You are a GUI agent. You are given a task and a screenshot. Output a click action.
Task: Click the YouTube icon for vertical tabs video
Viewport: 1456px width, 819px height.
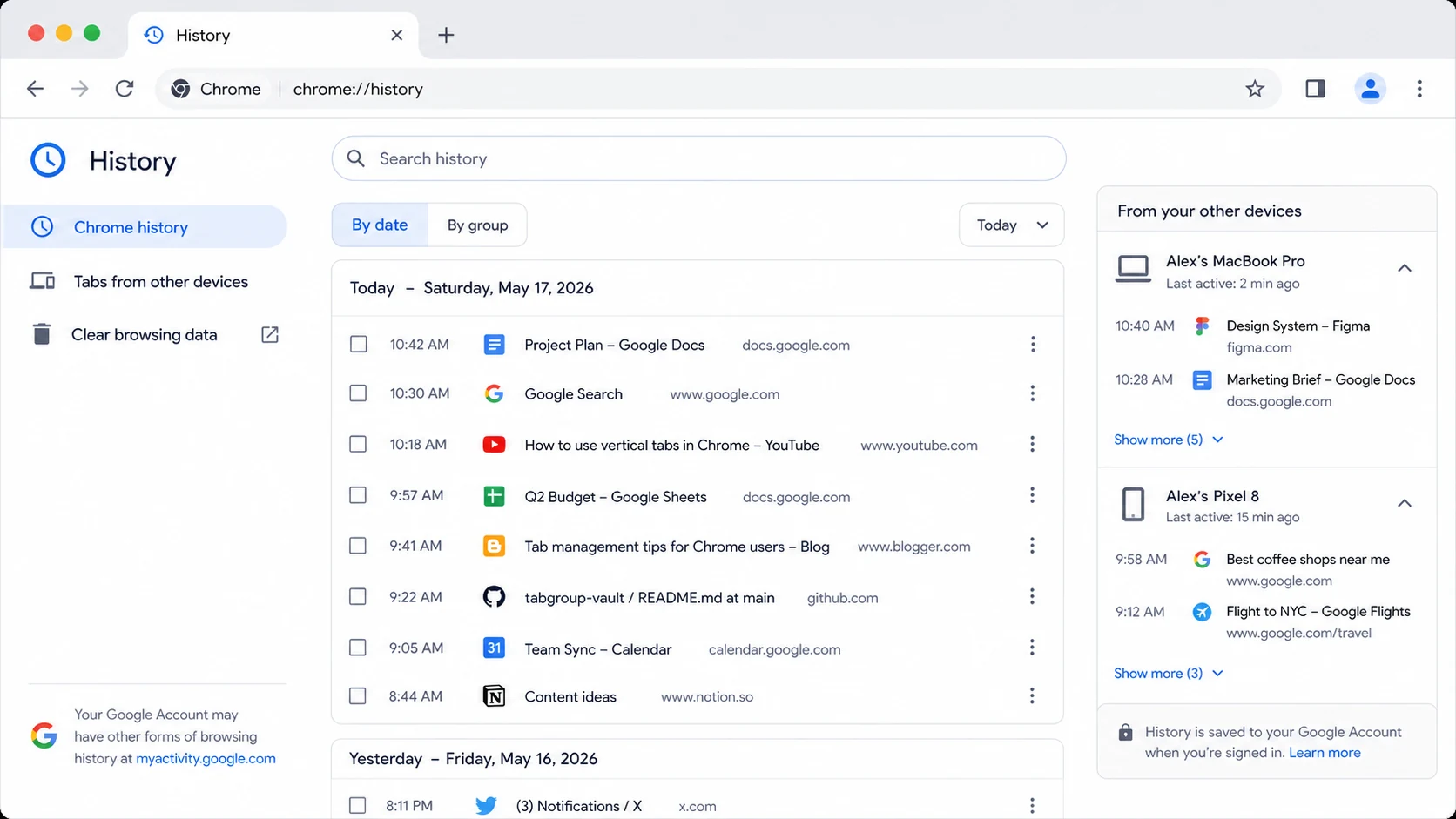click(494, 445)
